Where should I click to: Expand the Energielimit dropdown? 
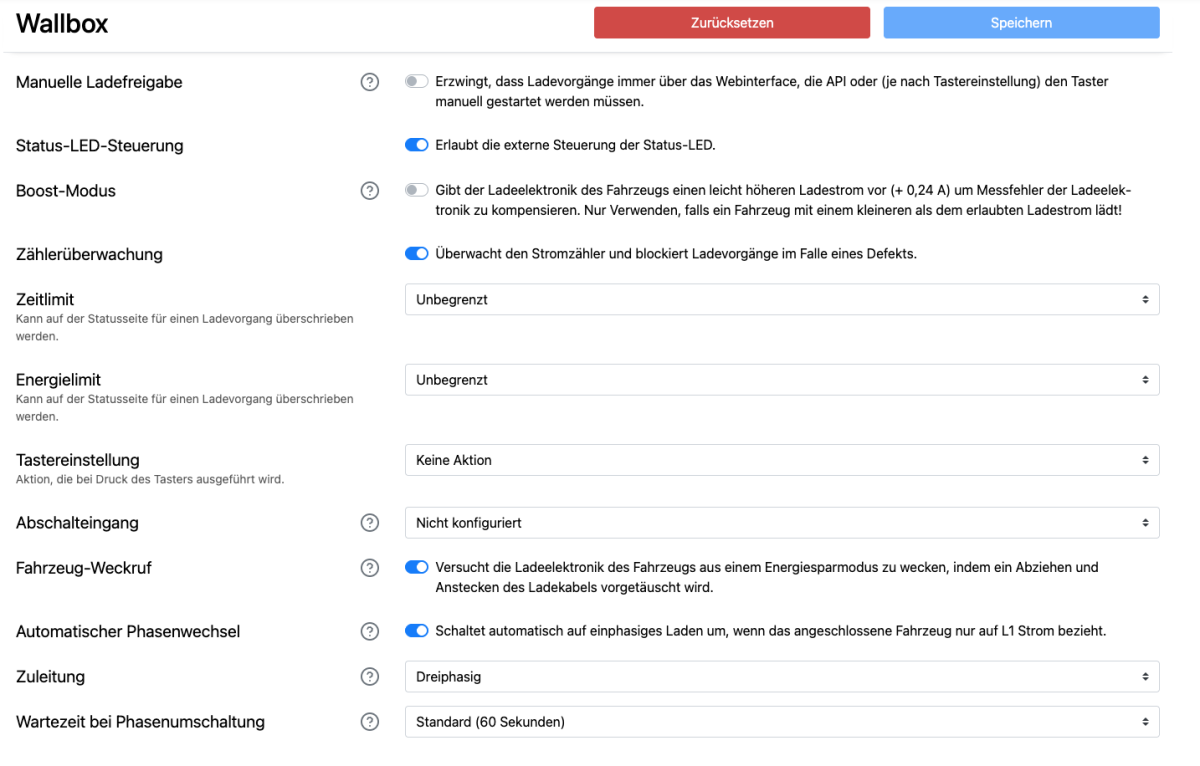coord(781,380)
